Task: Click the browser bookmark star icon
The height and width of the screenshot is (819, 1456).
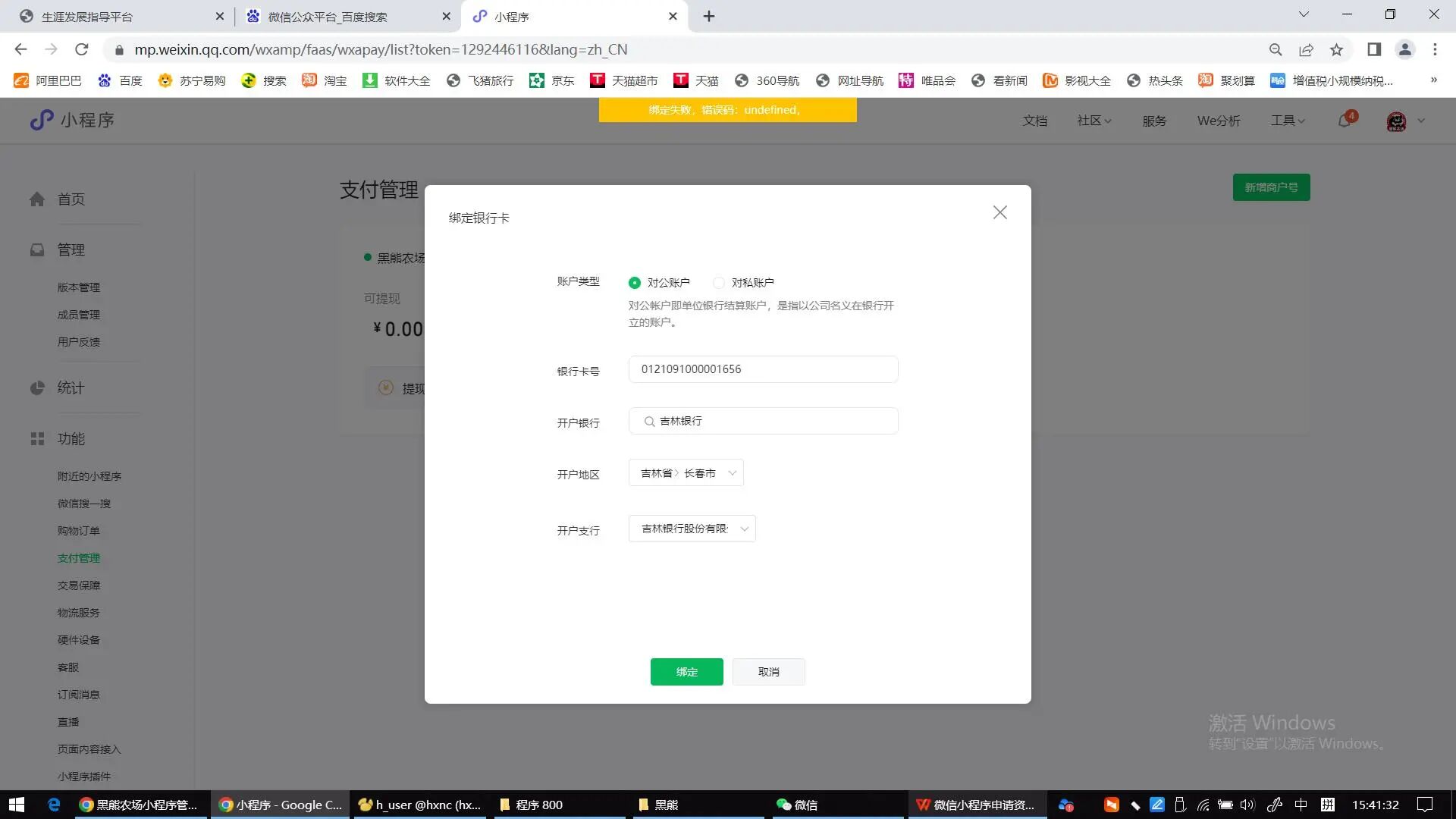Action: (x=1336, y=50)
